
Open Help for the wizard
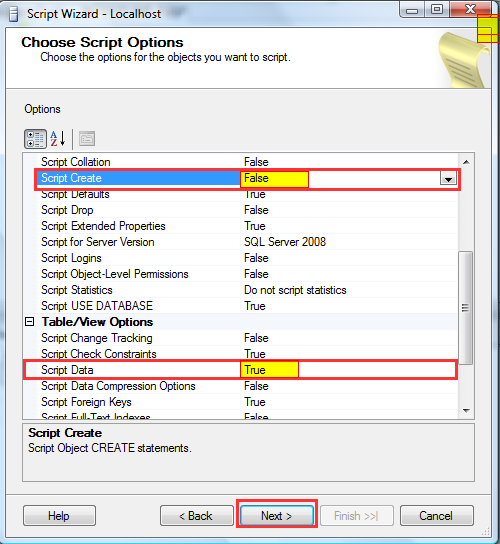tap(59, 516)
